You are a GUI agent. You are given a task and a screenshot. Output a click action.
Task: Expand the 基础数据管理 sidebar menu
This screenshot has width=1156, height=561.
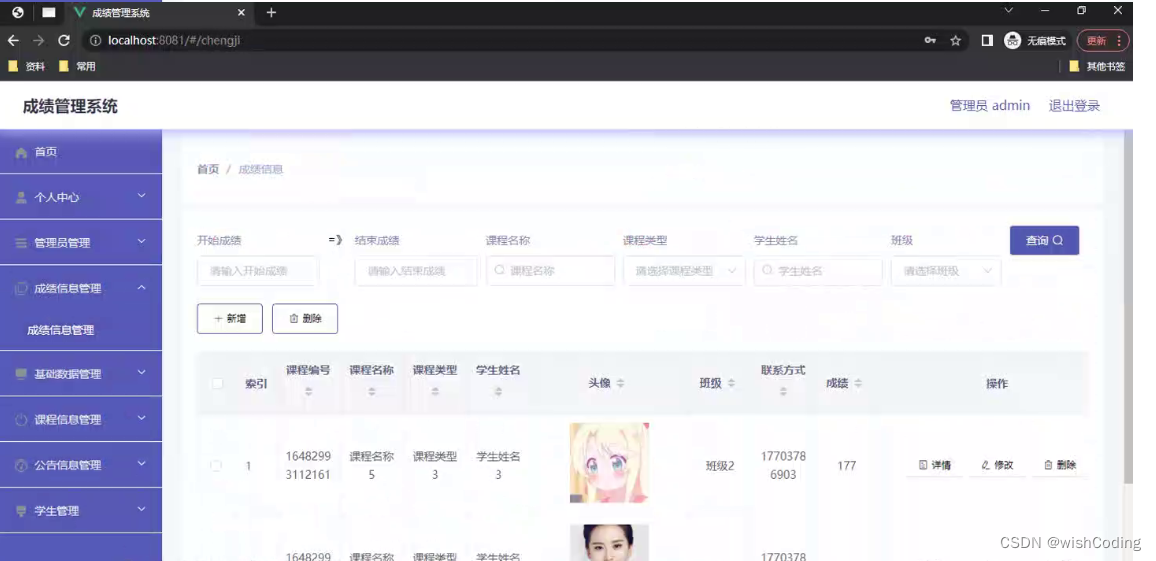click(x=81, y=374)
